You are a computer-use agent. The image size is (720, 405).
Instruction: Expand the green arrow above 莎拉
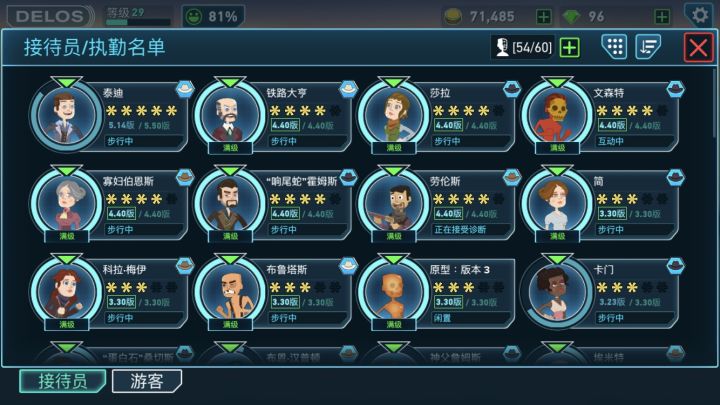pyautogui.click(x=394, y=82)
